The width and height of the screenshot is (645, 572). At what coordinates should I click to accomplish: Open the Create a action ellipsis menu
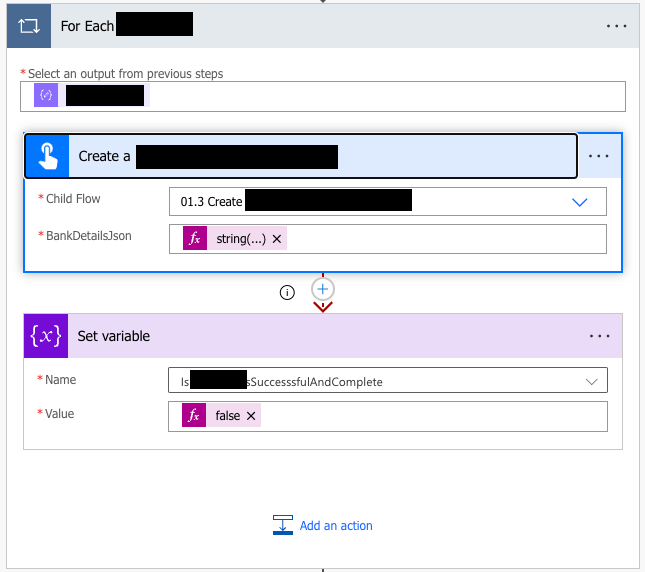point(599,156)
